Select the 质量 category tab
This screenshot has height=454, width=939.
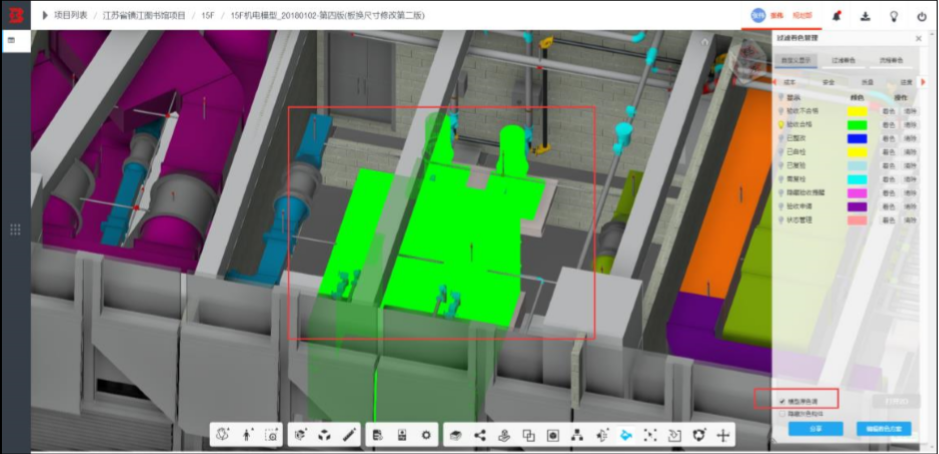867,82
